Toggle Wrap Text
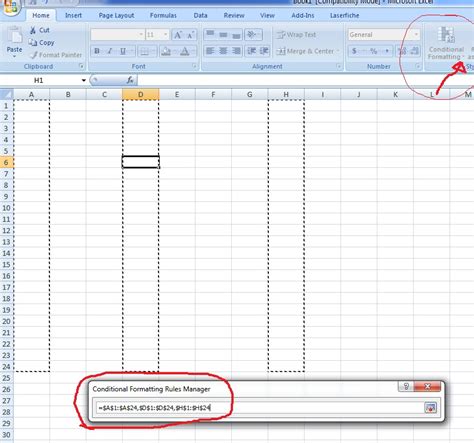Image resolution: width=474 pixels, height=443 pixels. [x=297, y=35]
